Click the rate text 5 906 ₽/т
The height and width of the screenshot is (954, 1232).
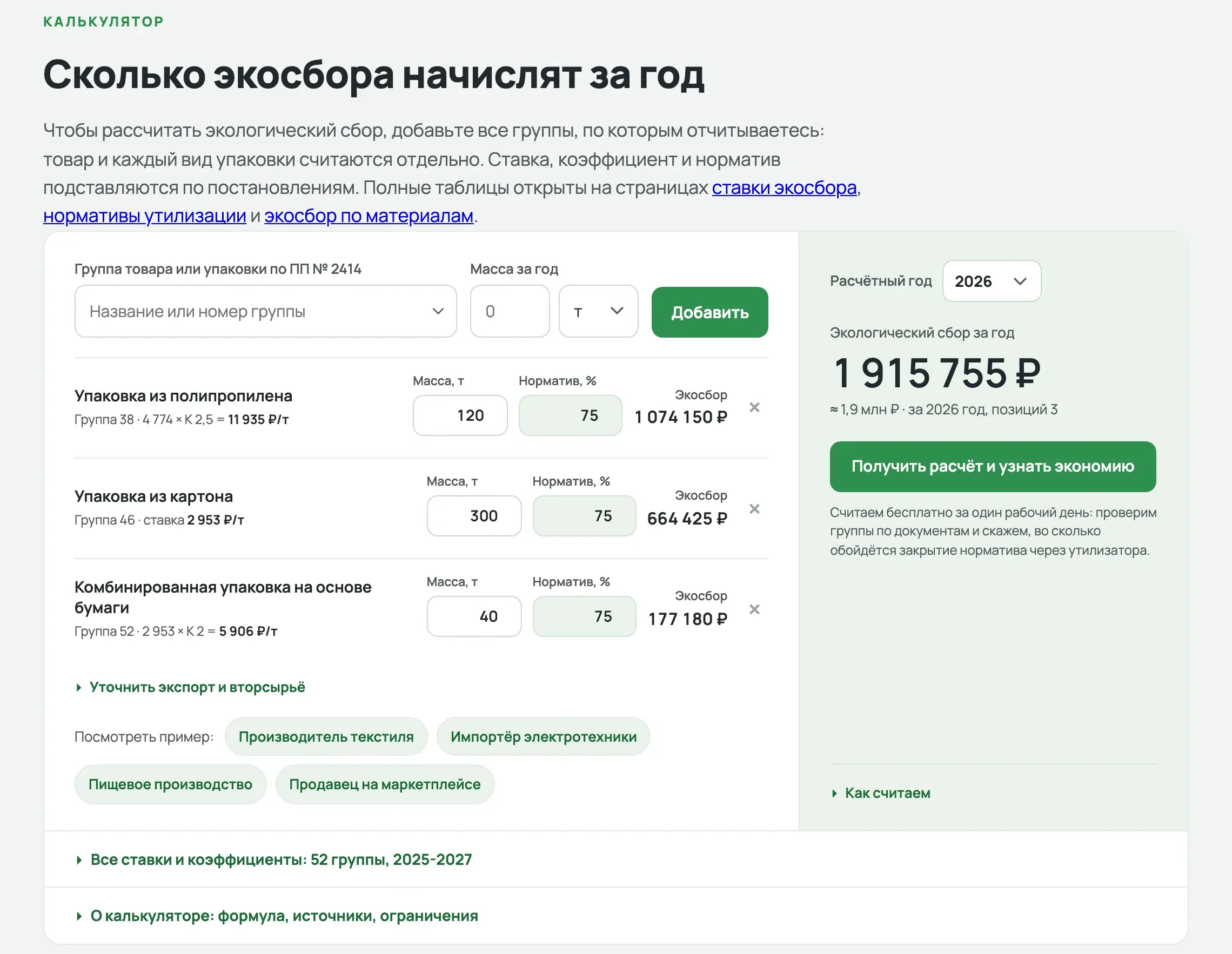click(x=248, y=631)
